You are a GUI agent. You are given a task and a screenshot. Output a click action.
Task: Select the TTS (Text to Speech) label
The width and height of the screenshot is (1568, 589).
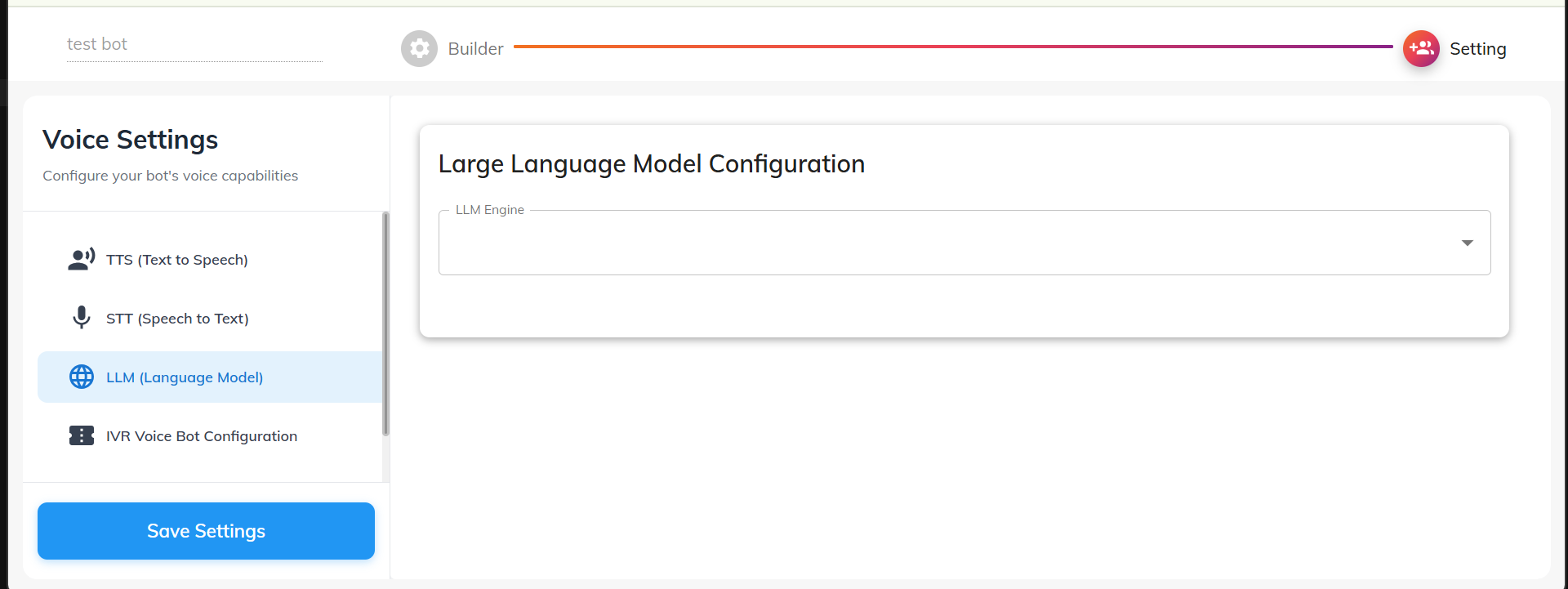177,260
